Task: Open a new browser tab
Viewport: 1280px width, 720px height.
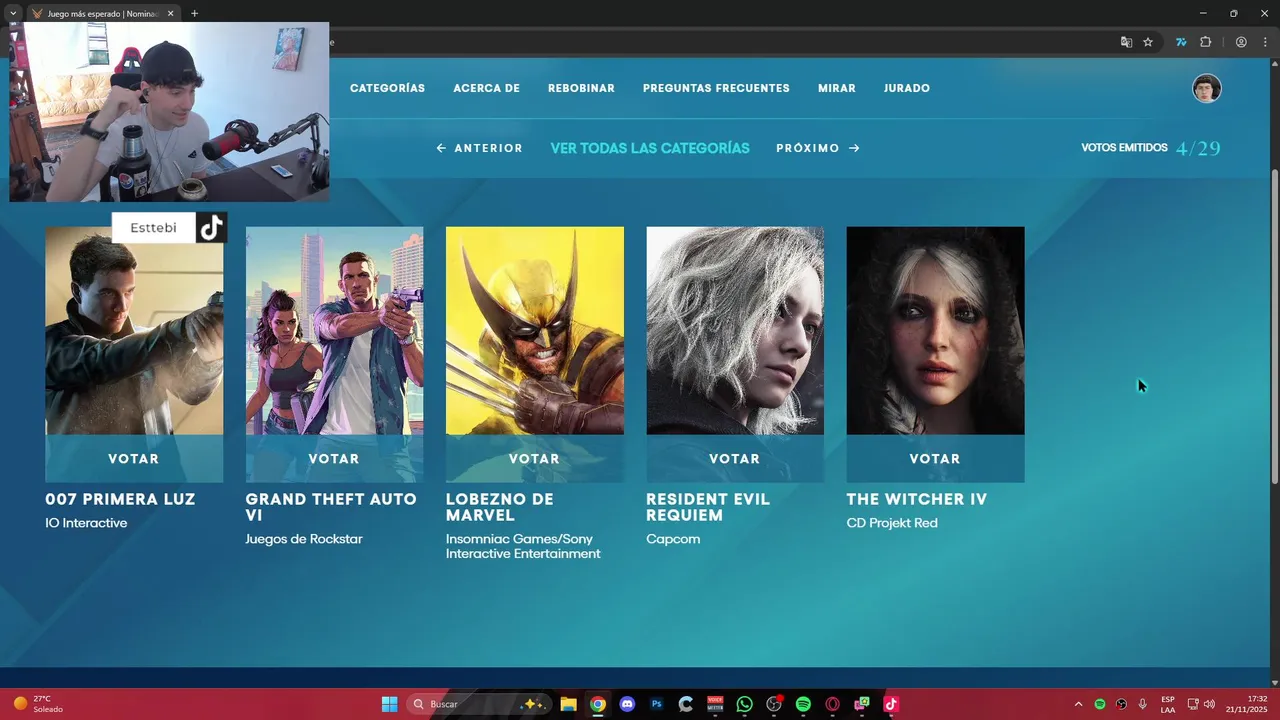Action: 194,14
